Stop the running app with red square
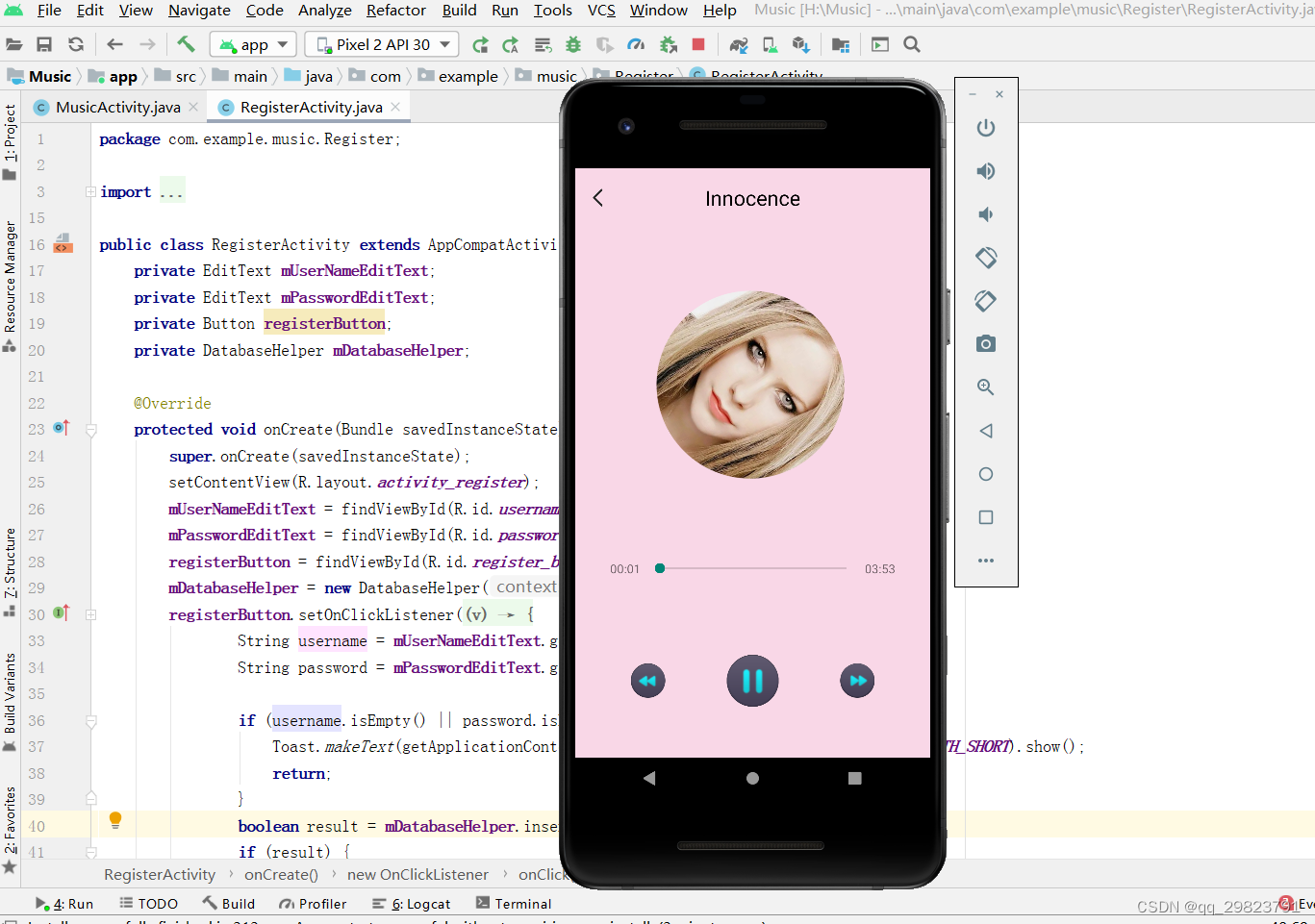The width and height of the screenshot is (1315, 924). point(698,44)
